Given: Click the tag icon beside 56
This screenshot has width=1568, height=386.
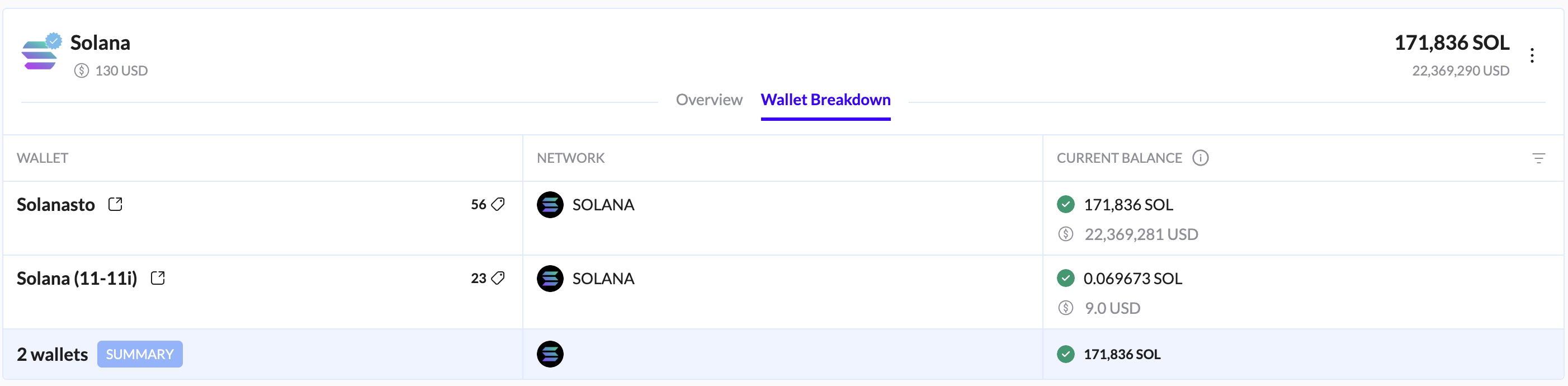Looking at the screenshot, I should click(x=498, y=205).
